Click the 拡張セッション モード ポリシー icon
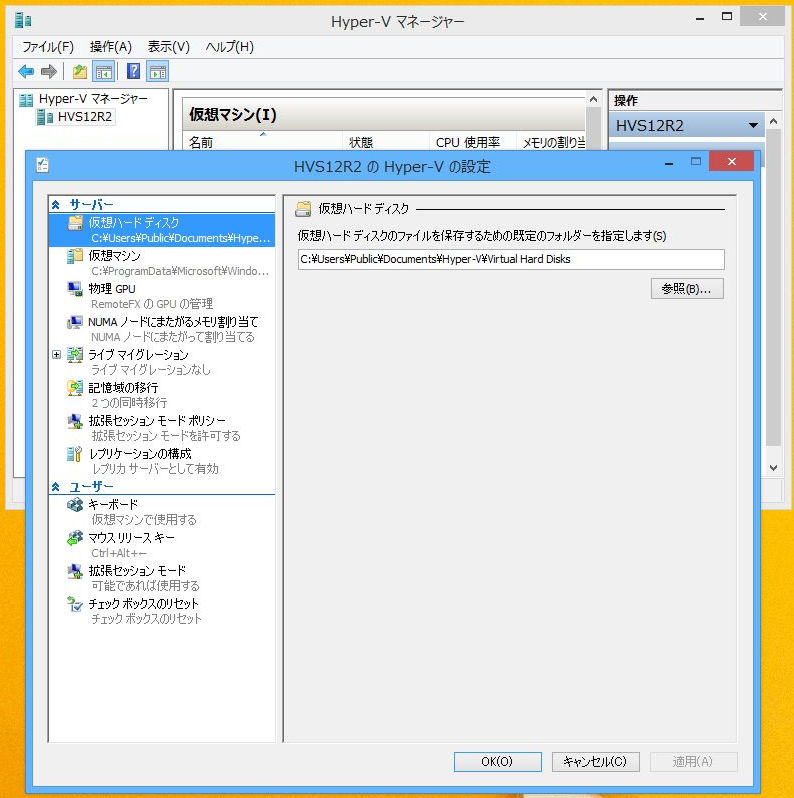The image size is (794, 798). coord(75,421)
